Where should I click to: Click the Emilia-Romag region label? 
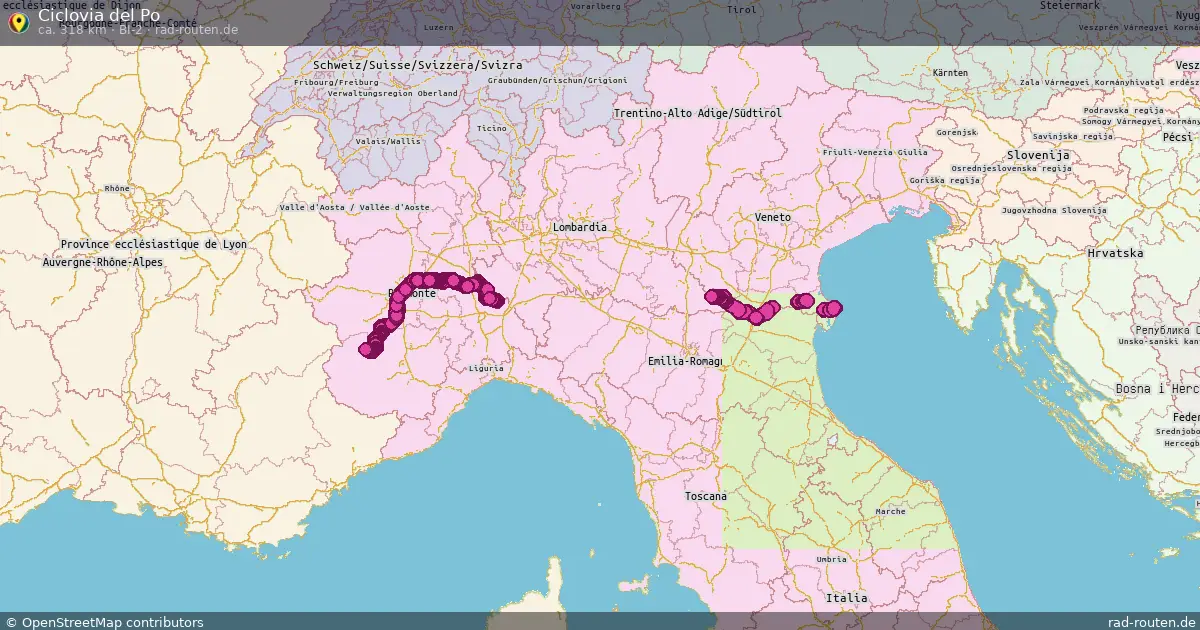click(x=685, y=361)
